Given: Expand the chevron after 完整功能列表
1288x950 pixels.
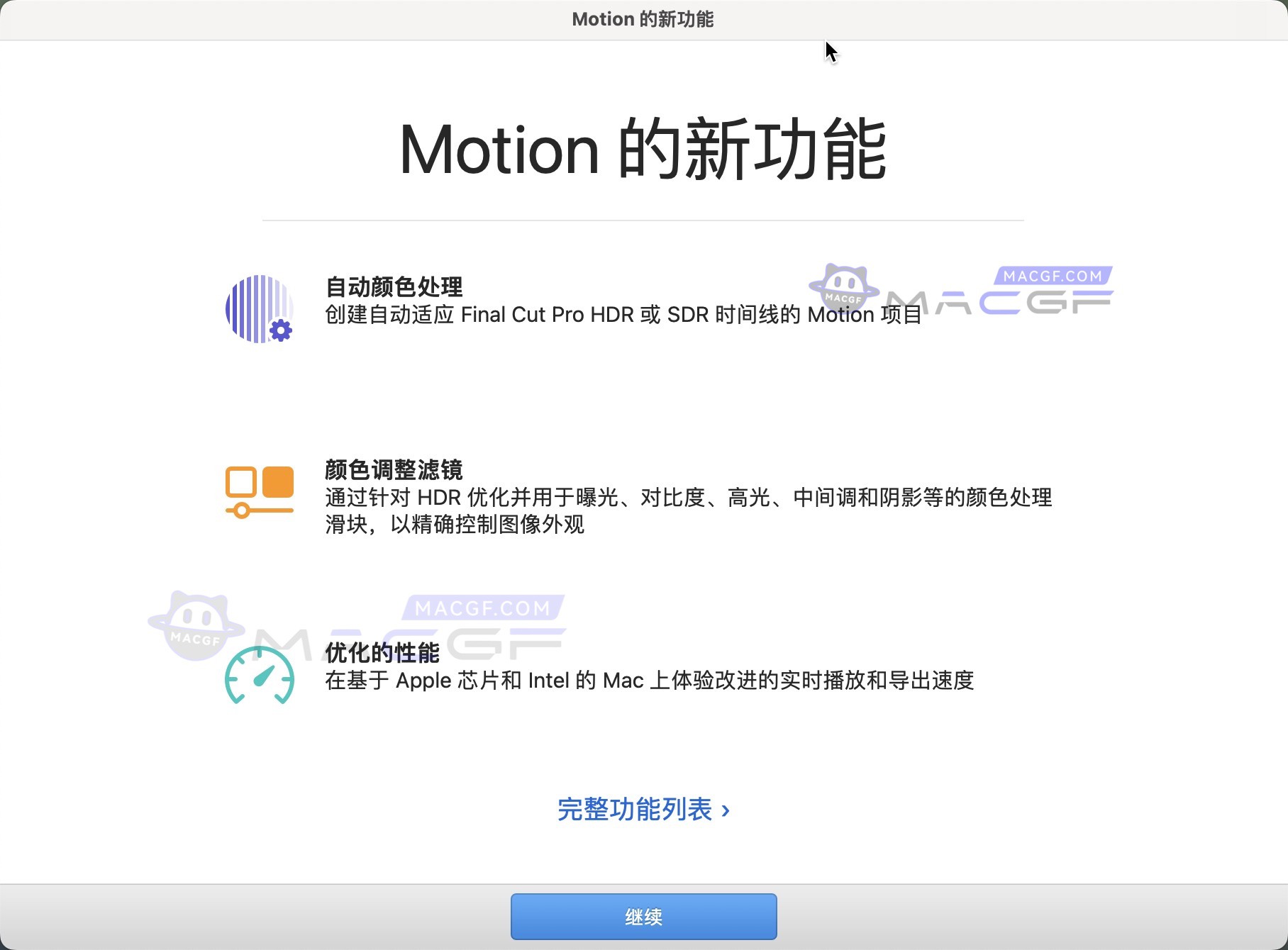Looking at the screenshot, I should click(726, 810).
